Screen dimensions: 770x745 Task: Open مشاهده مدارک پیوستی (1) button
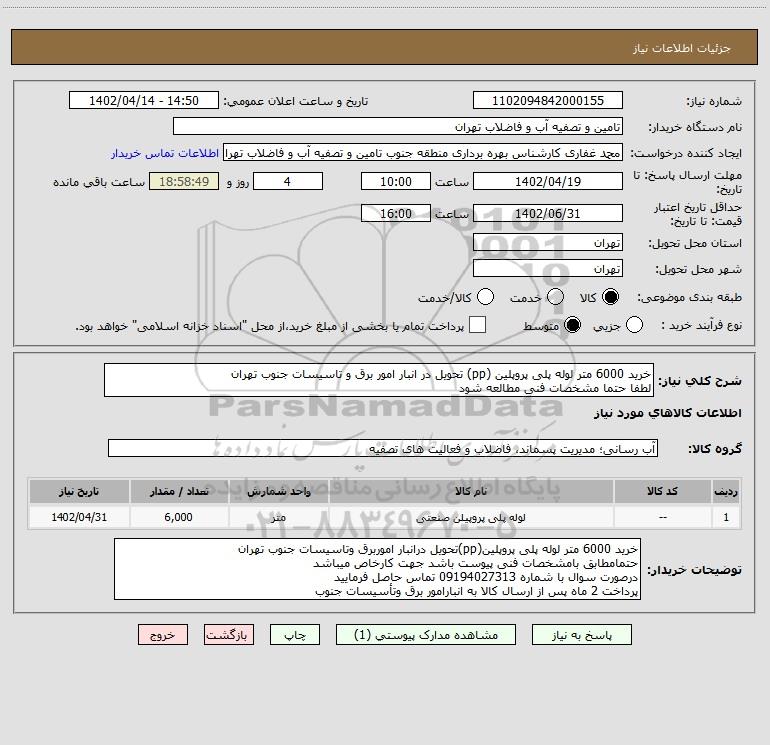(426, 635)
